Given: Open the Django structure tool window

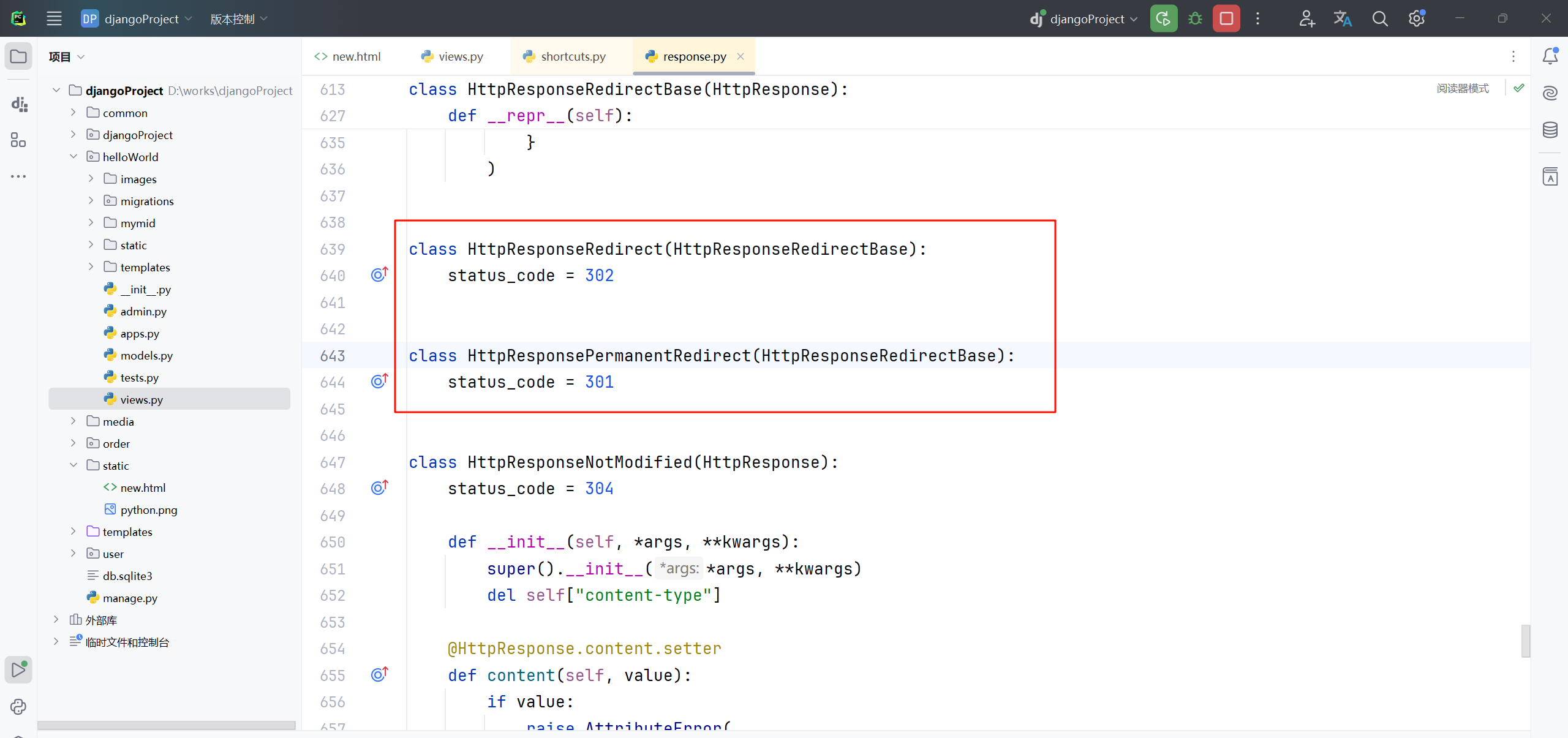Looking at the screenshot, I should pyautogui.click(x=19, y=104).
